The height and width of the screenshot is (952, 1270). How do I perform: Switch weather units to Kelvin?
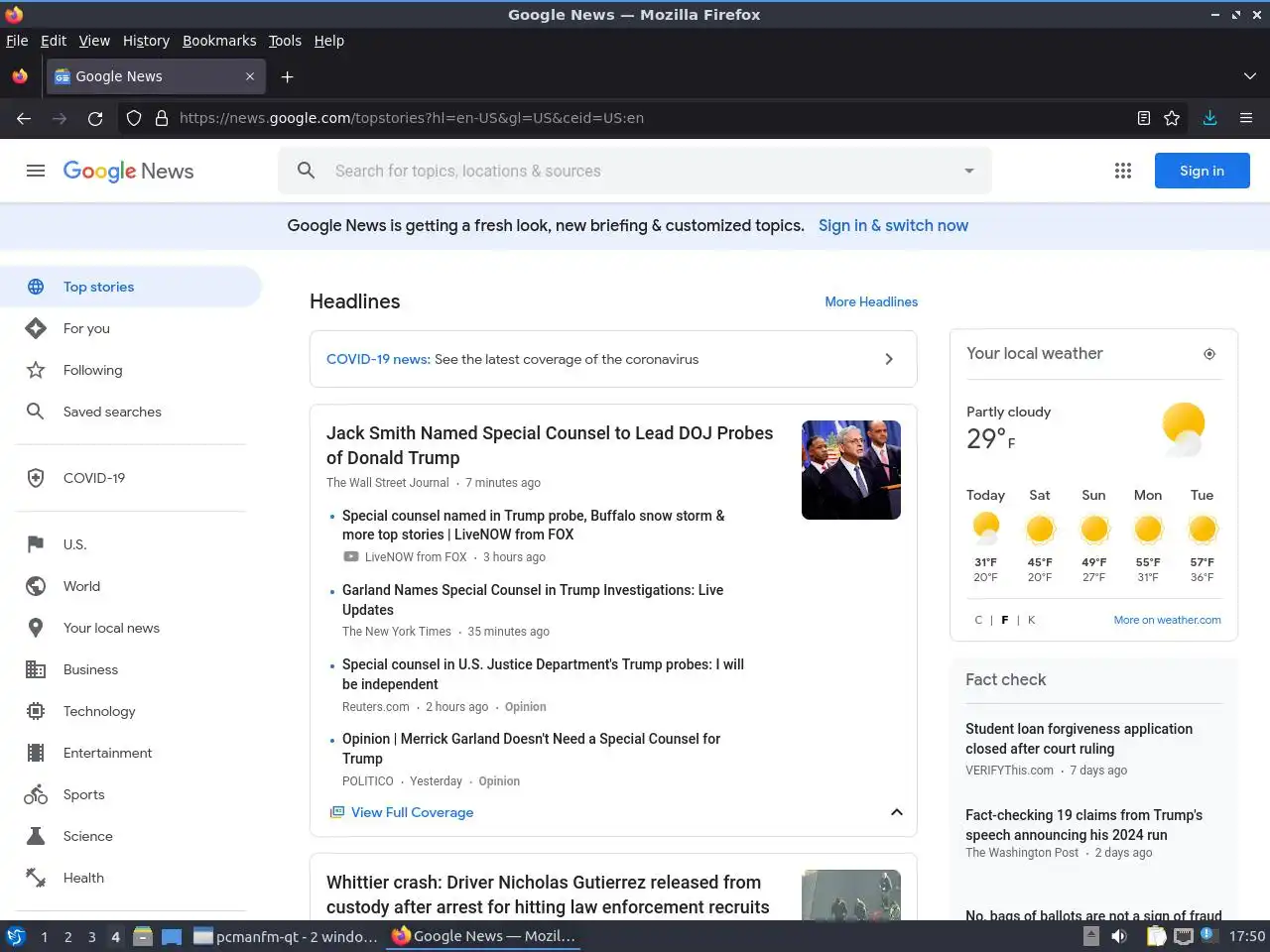point(1032,620)
